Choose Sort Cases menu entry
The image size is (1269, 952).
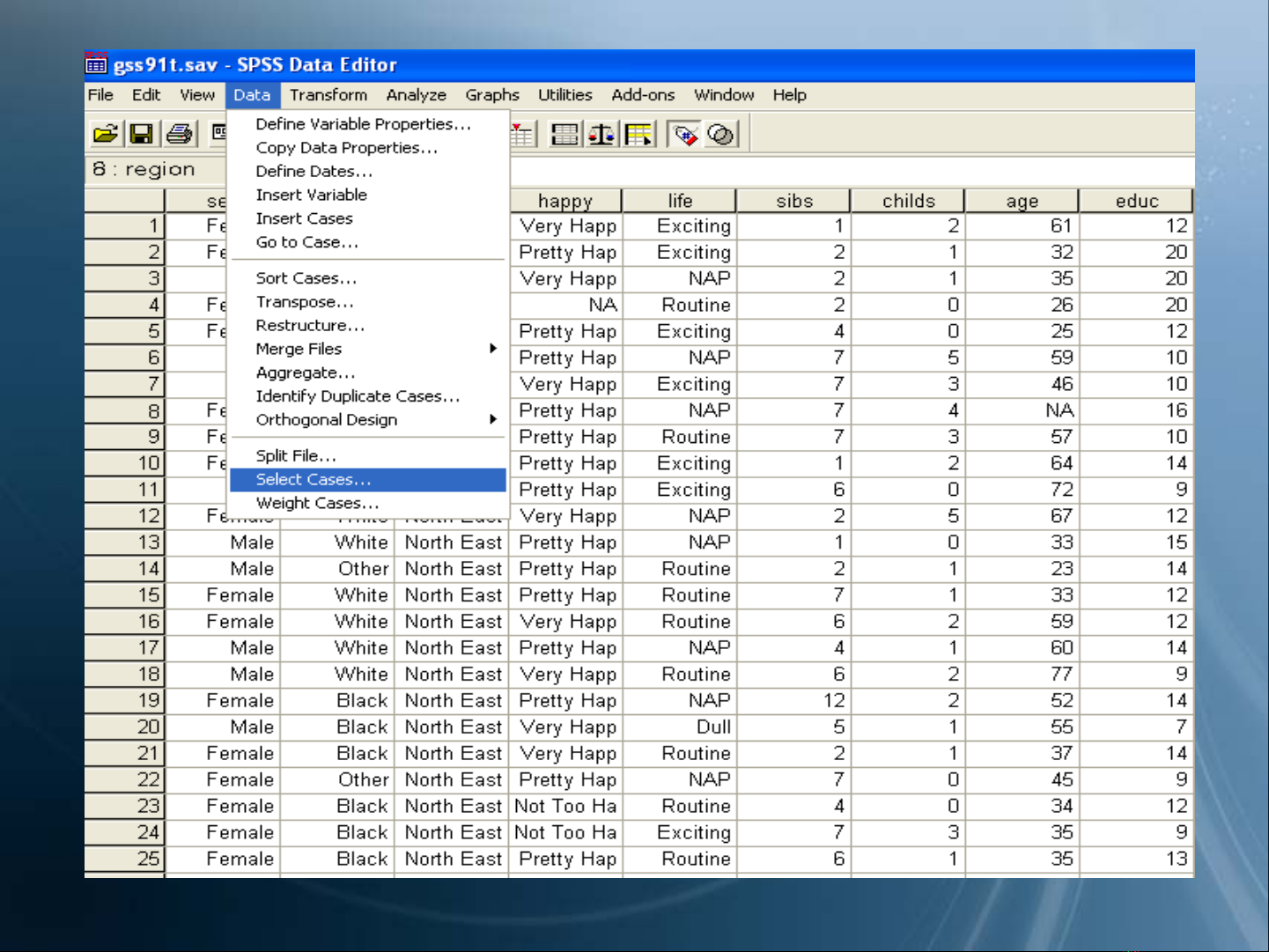(306, 278)
